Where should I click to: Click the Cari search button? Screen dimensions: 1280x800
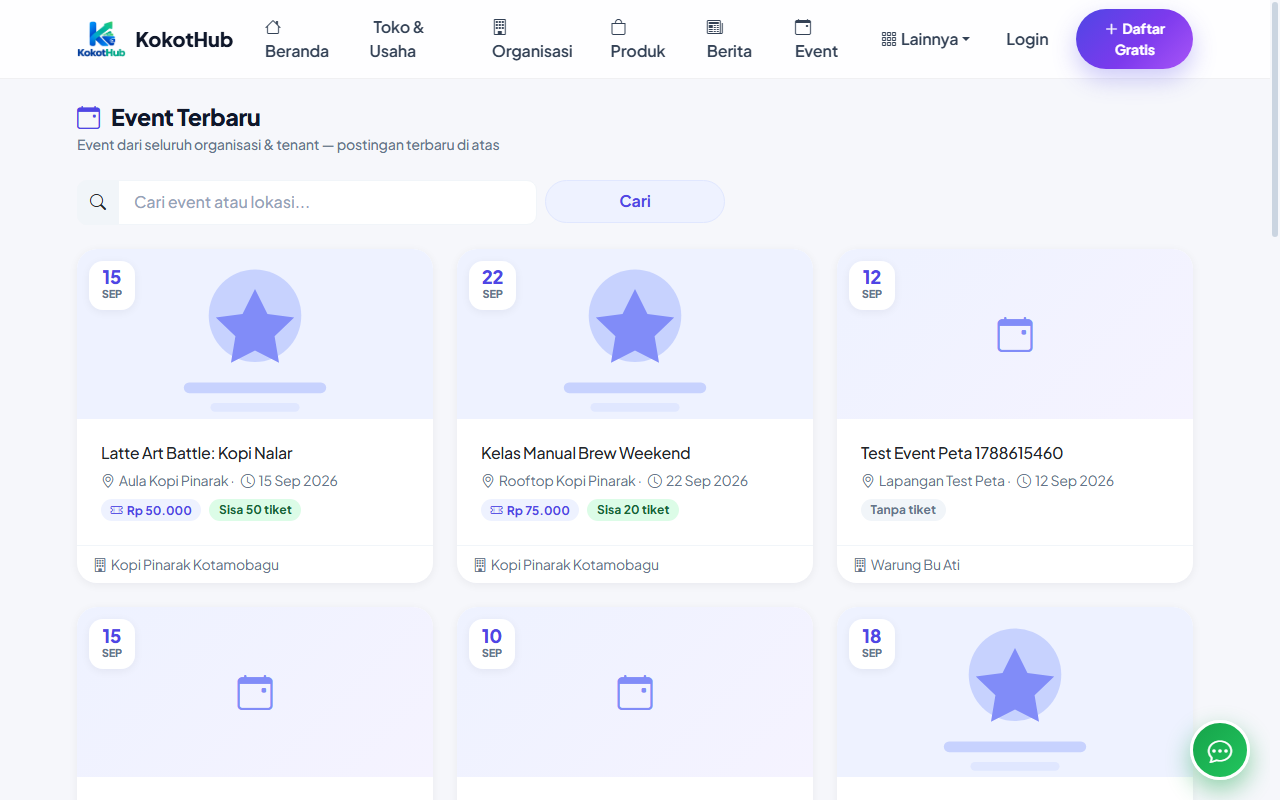point(635,201)
